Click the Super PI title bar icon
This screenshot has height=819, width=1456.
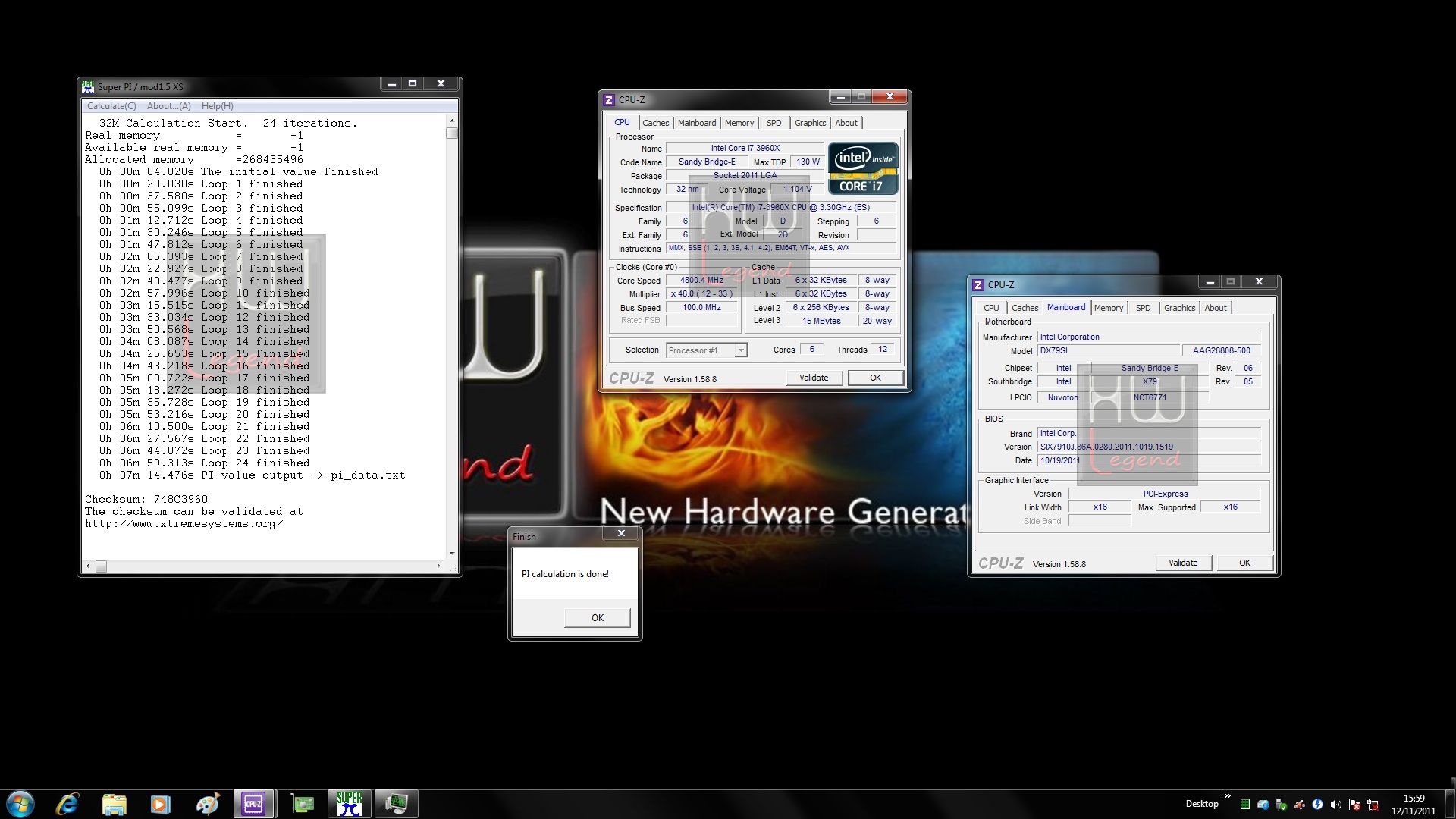click(x=88, y=86)
